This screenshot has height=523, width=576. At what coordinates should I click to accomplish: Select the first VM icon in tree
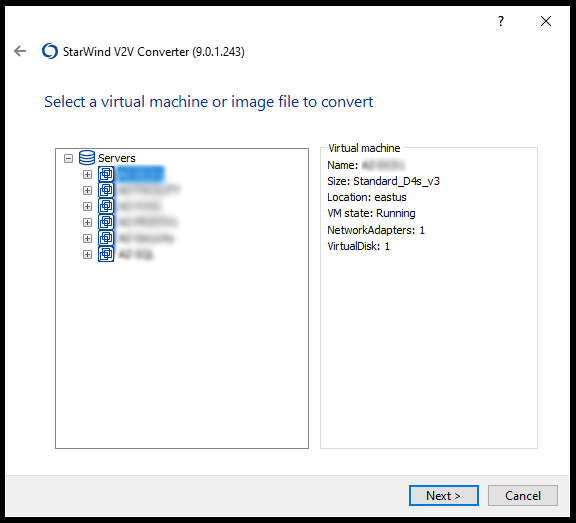[x=106, y=174]
